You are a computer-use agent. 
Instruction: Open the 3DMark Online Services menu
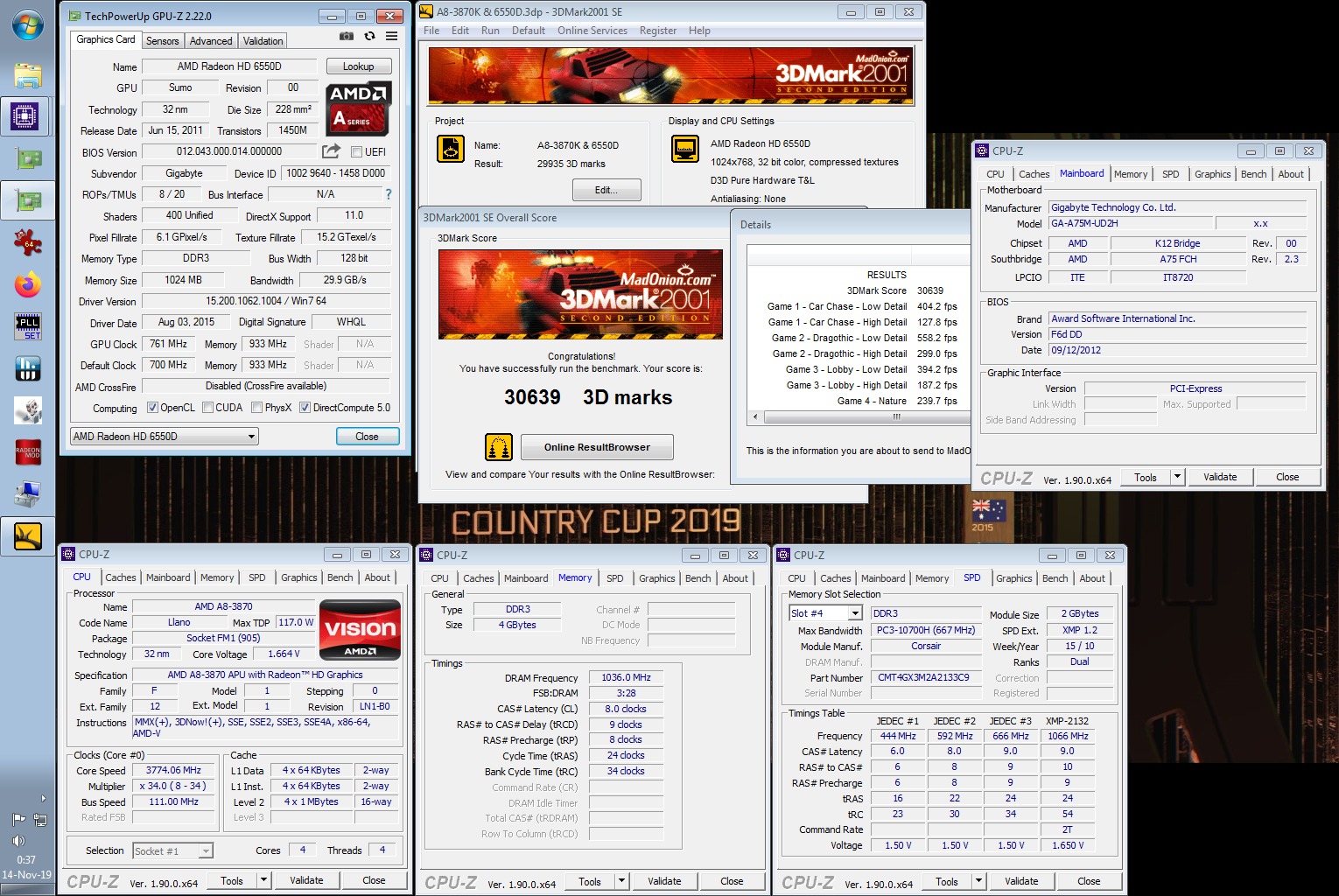pyautogui.click(x=592, y=31)
